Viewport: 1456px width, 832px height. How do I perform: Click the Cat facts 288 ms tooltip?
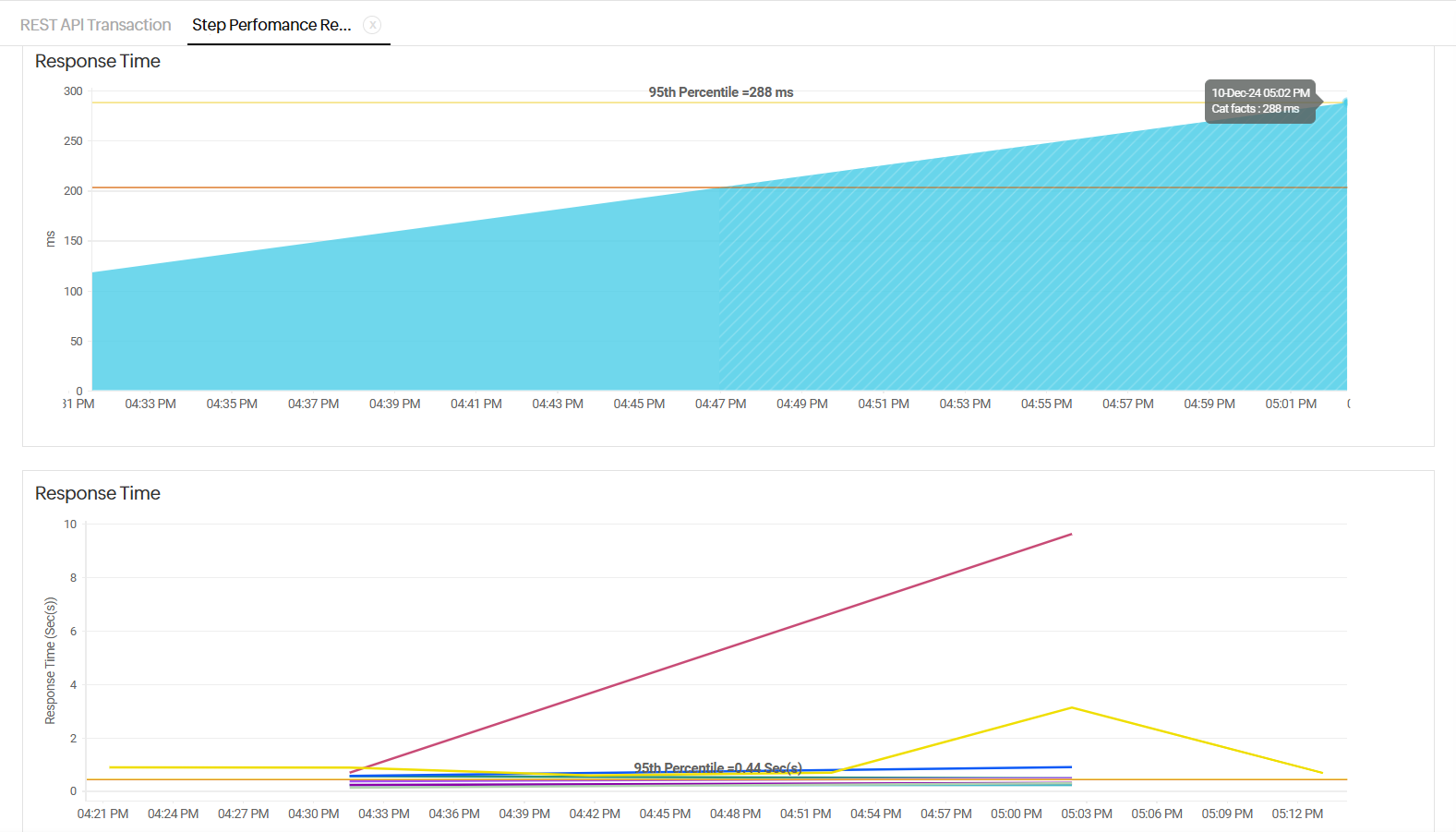tap(1259, 101)
